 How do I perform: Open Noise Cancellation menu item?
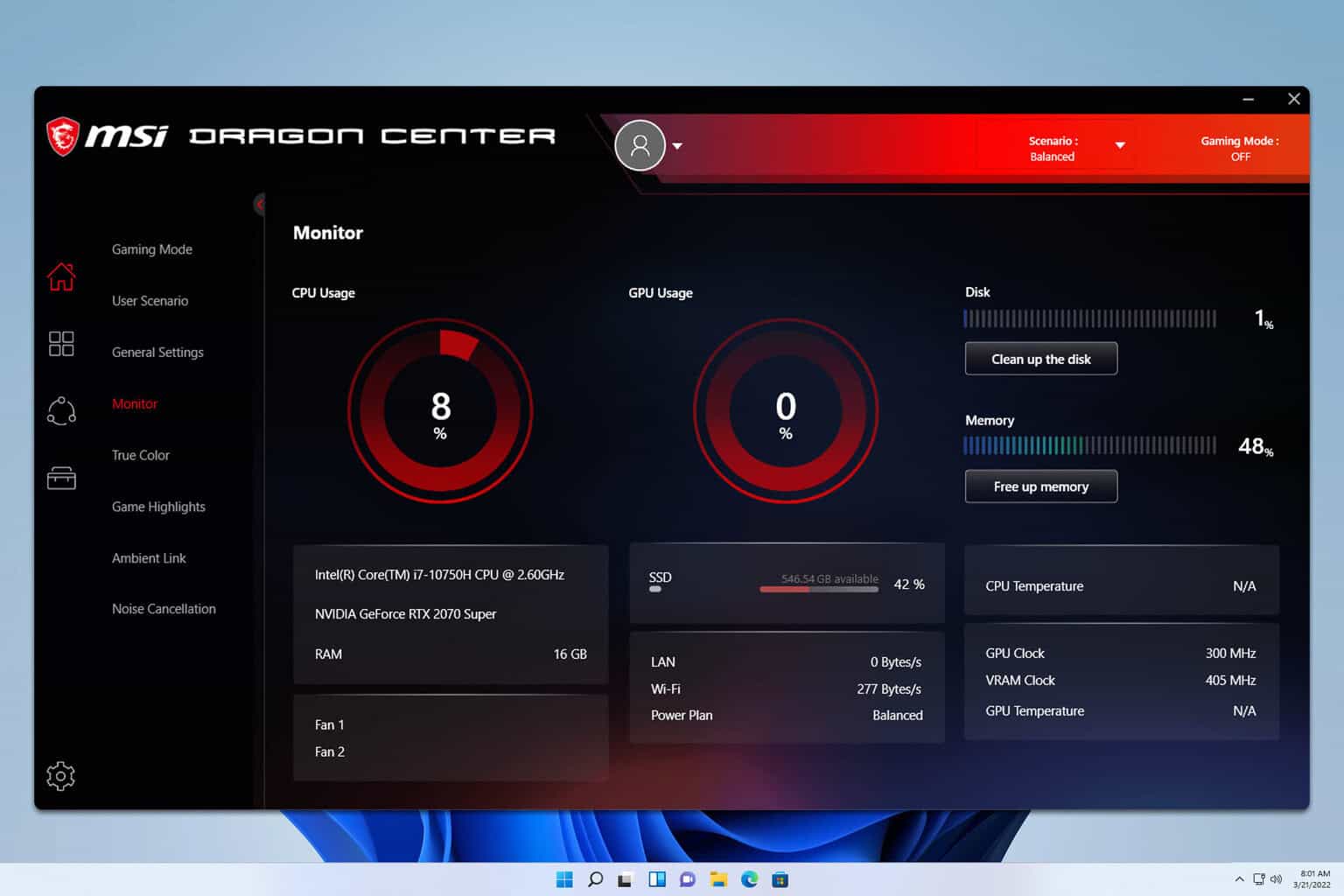(x=164, y=609)
